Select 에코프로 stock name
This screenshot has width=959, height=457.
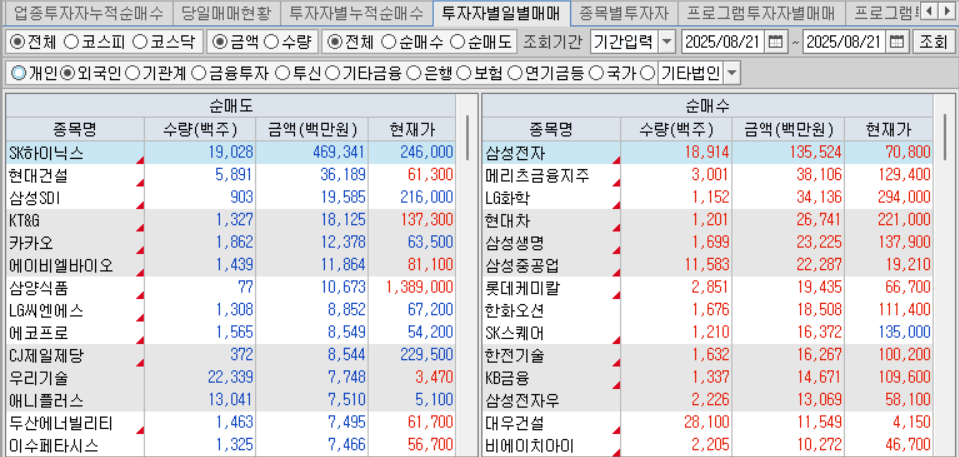39,333
